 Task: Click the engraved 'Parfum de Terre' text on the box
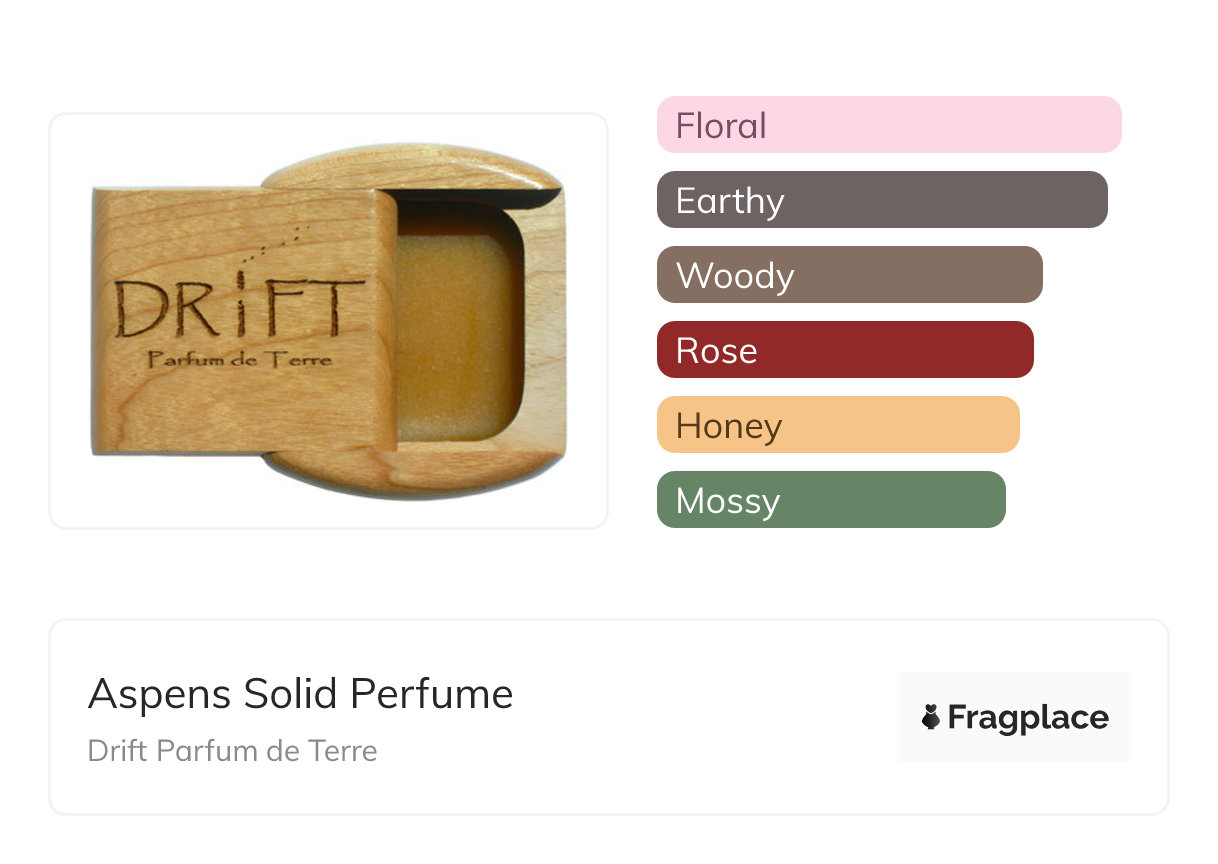tap(239, 359)
